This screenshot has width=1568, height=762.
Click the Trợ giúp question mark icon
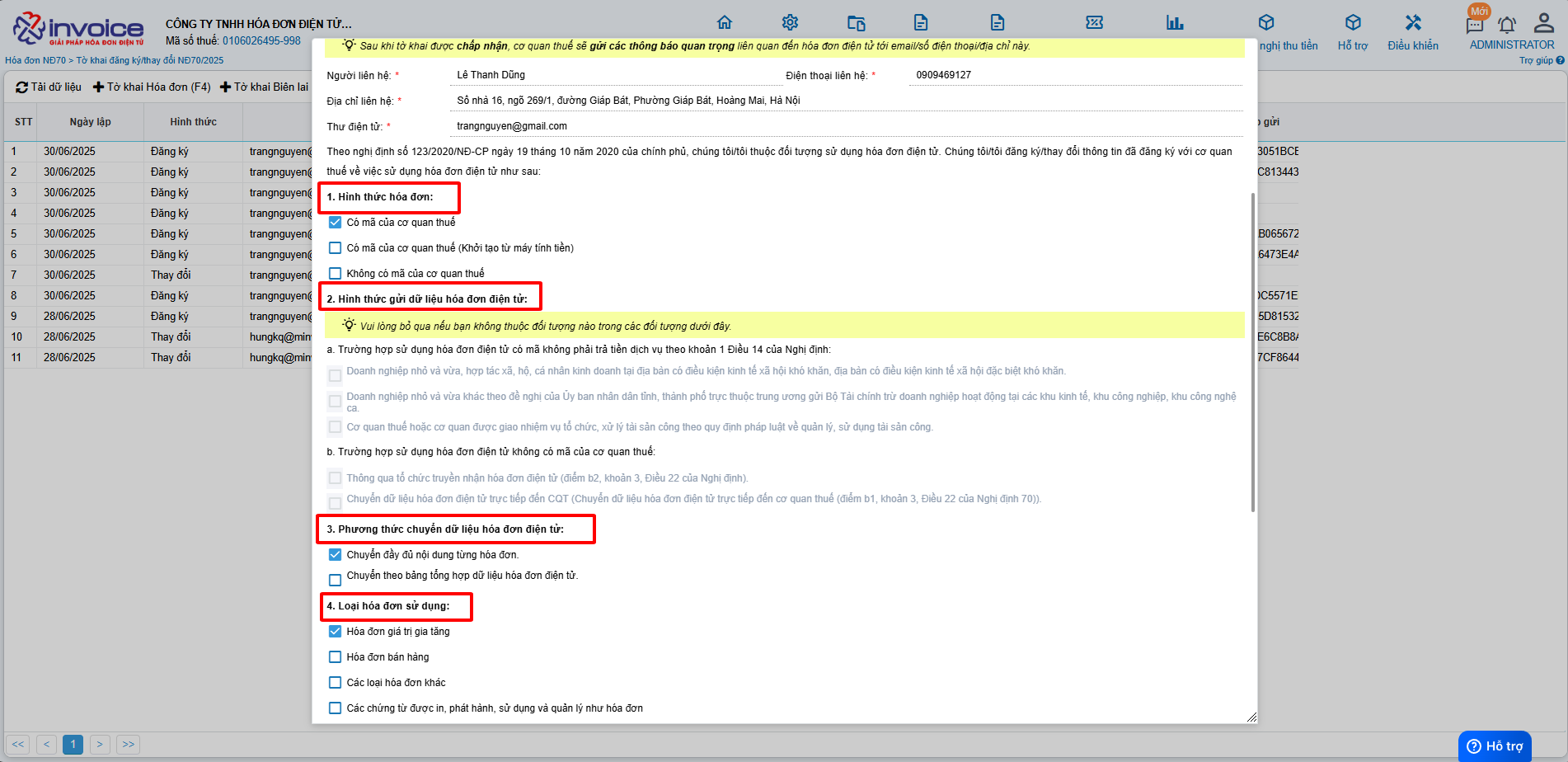[x=1560, y=60]
